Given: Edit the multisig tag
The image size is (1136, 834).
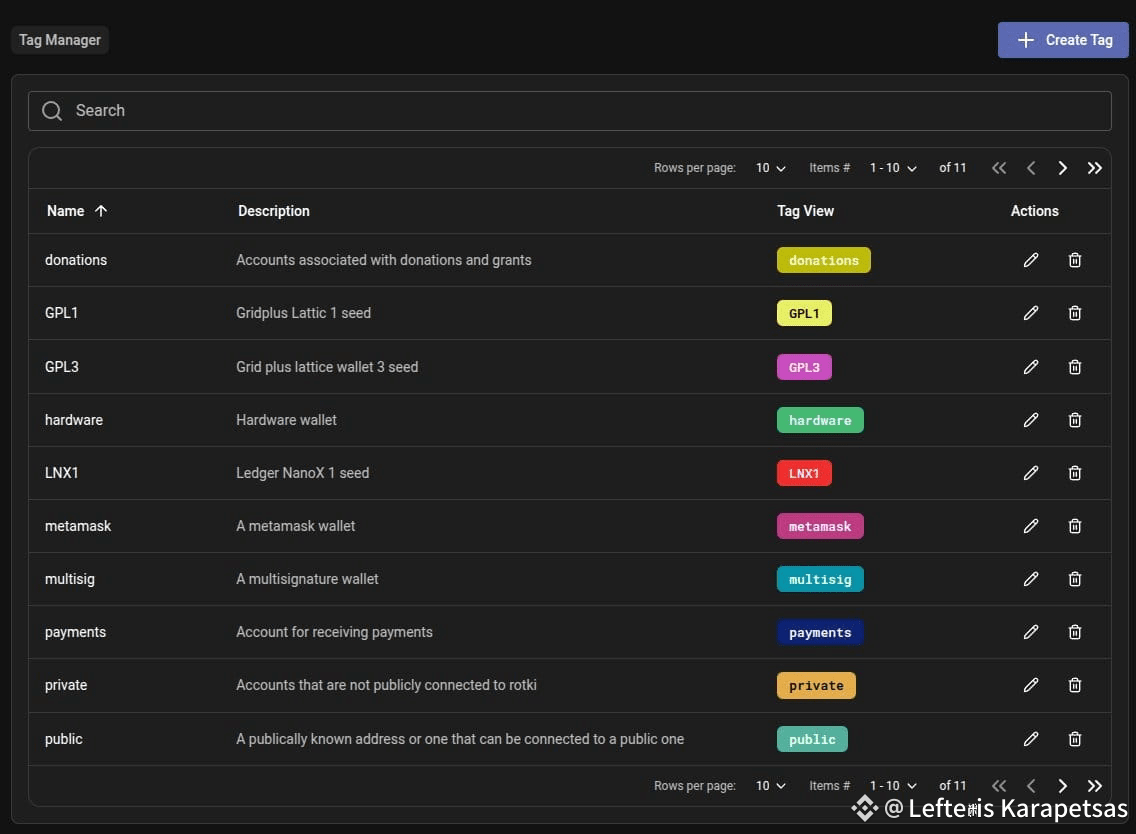Looking at the screenshot, I should 1031,579.
